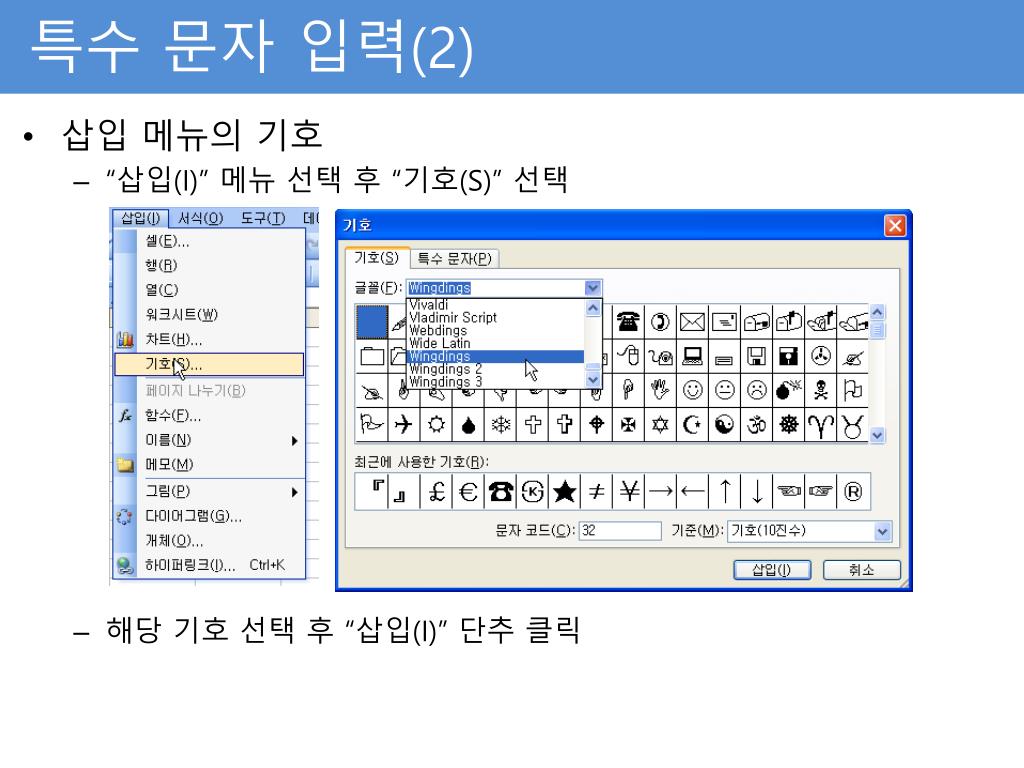The image size is (1024, 768).
Task: Choose the black floppy disk symbol
Action: [788, 356]
